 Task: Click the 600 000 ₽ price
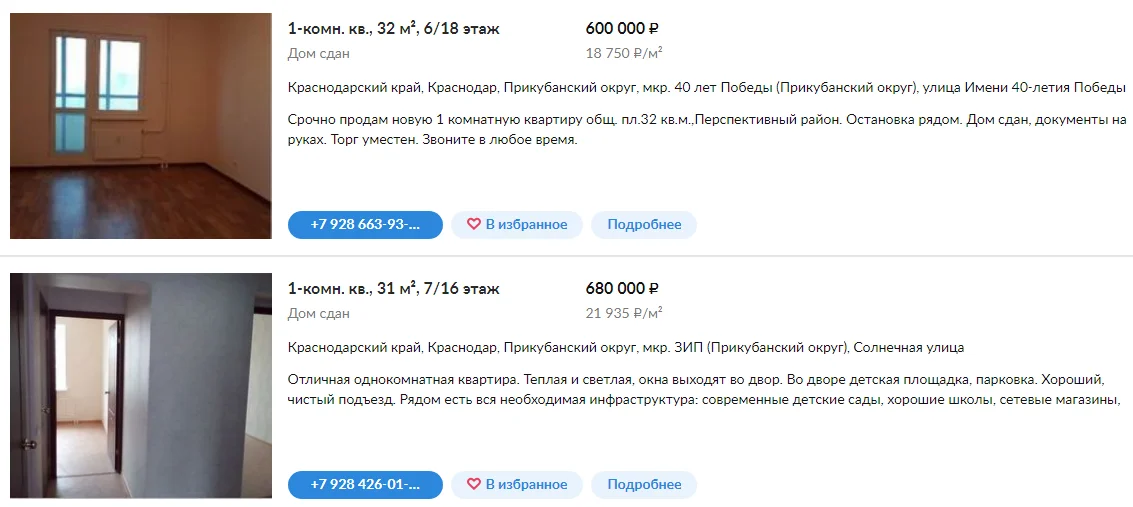coord(622,29)
